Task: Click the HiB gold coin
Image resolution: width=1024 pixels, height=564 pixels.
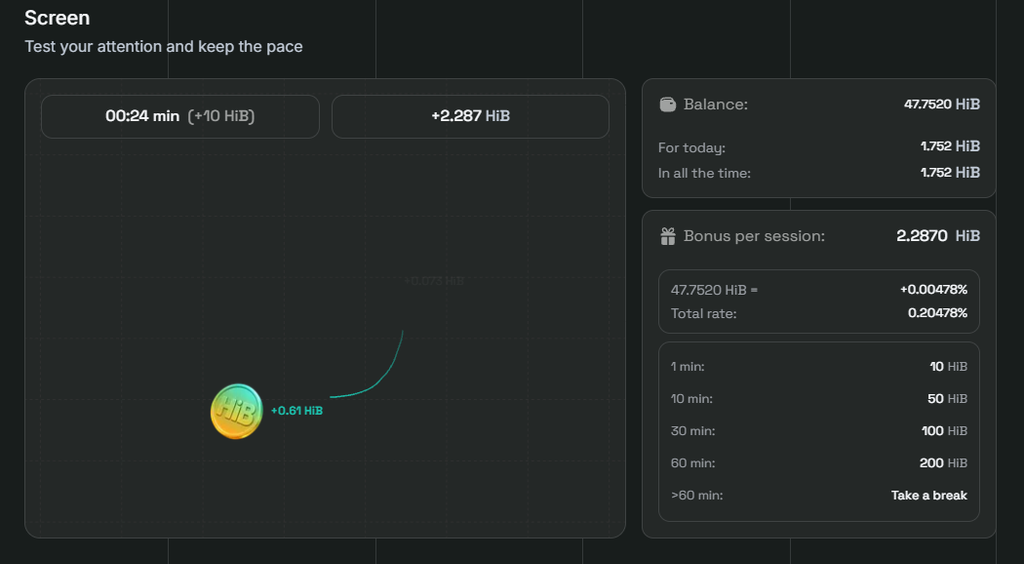Action: (236, 411)
